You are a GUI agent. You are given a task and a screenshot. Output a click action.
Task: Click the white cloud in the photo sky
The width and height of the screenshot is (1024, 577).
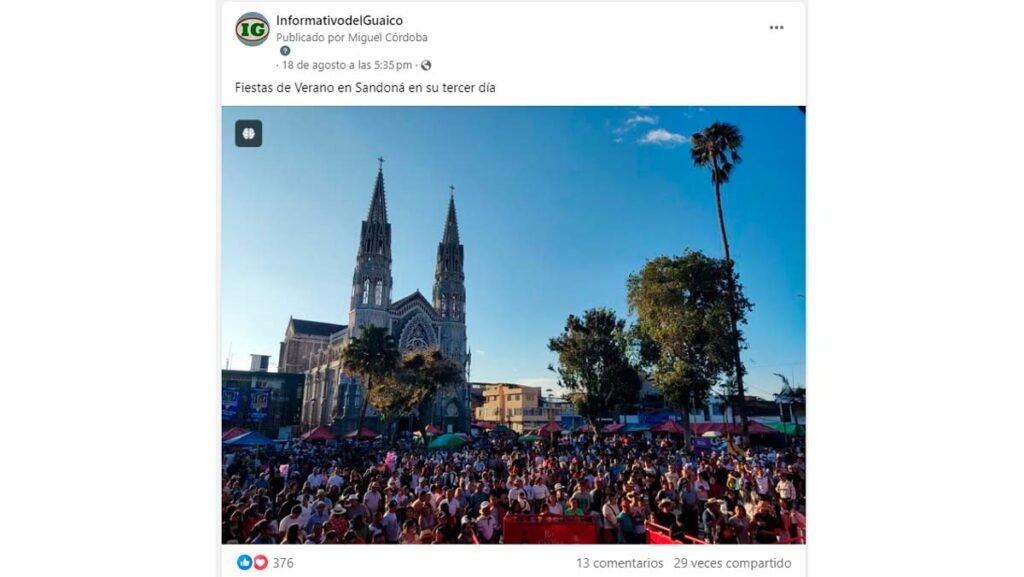point(661,137)
